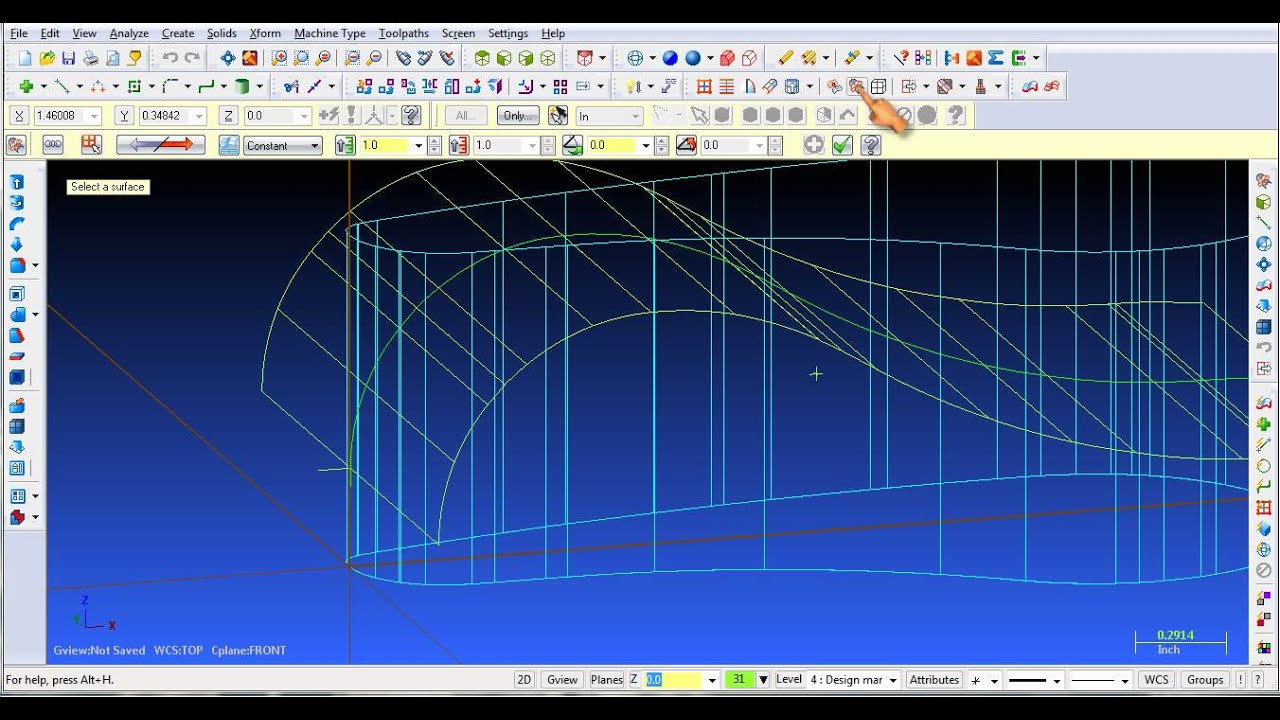Image resolution: width=1280 pixels, height=720 pixels.
Task: Select the Create Line tool
Action: [x=62, y=86]
